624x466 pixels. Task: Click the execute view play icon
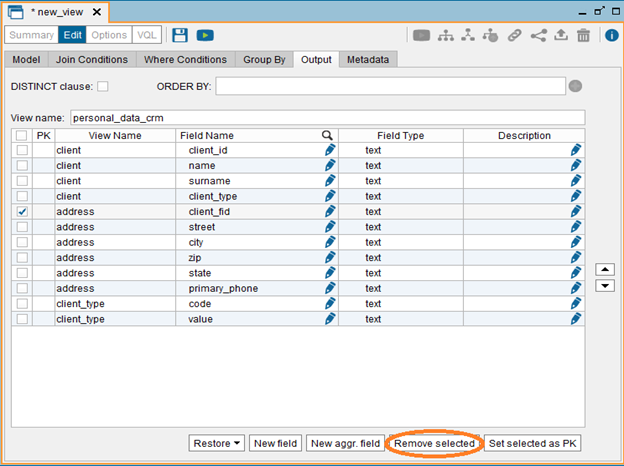[x=205, y=35]
